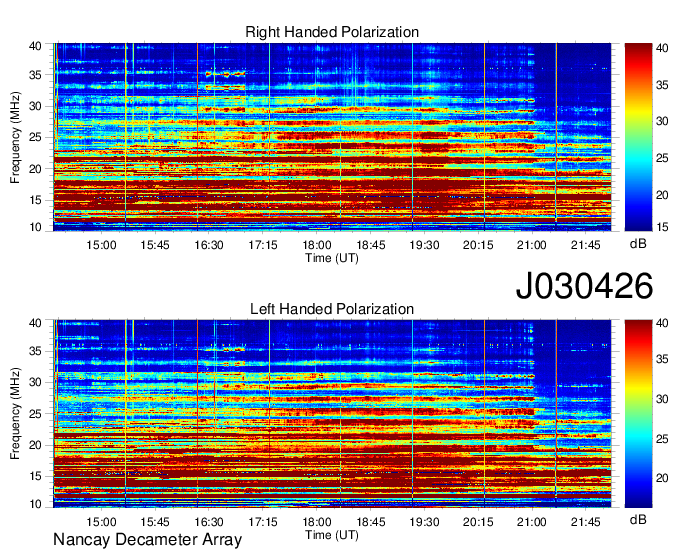Click the 21:45 tick label under top plot

point(585,245)
